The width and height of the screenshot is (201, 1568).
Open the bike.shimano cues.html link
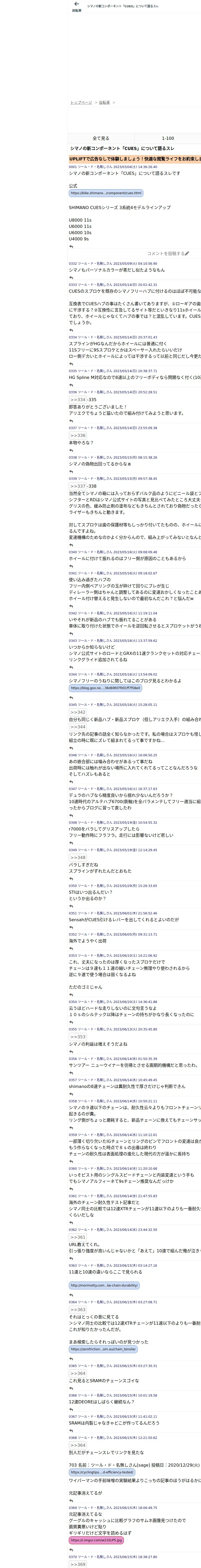click(x=106, y=193)
